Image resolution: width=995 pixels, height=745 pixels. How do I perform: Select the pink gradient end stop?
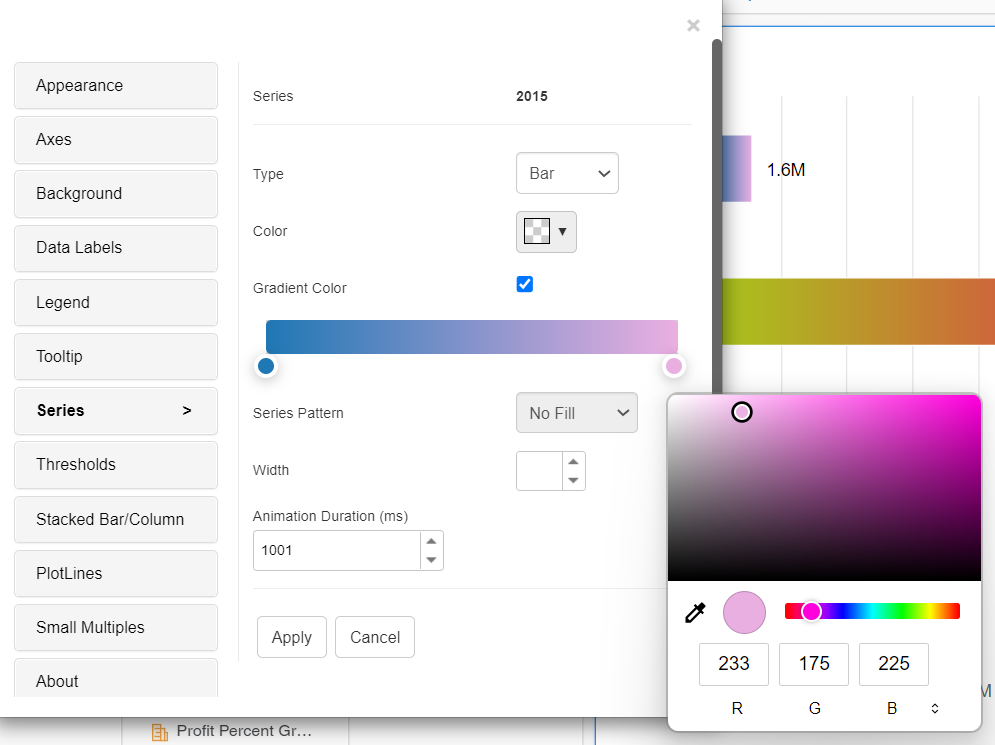click(x=673, y=366)
